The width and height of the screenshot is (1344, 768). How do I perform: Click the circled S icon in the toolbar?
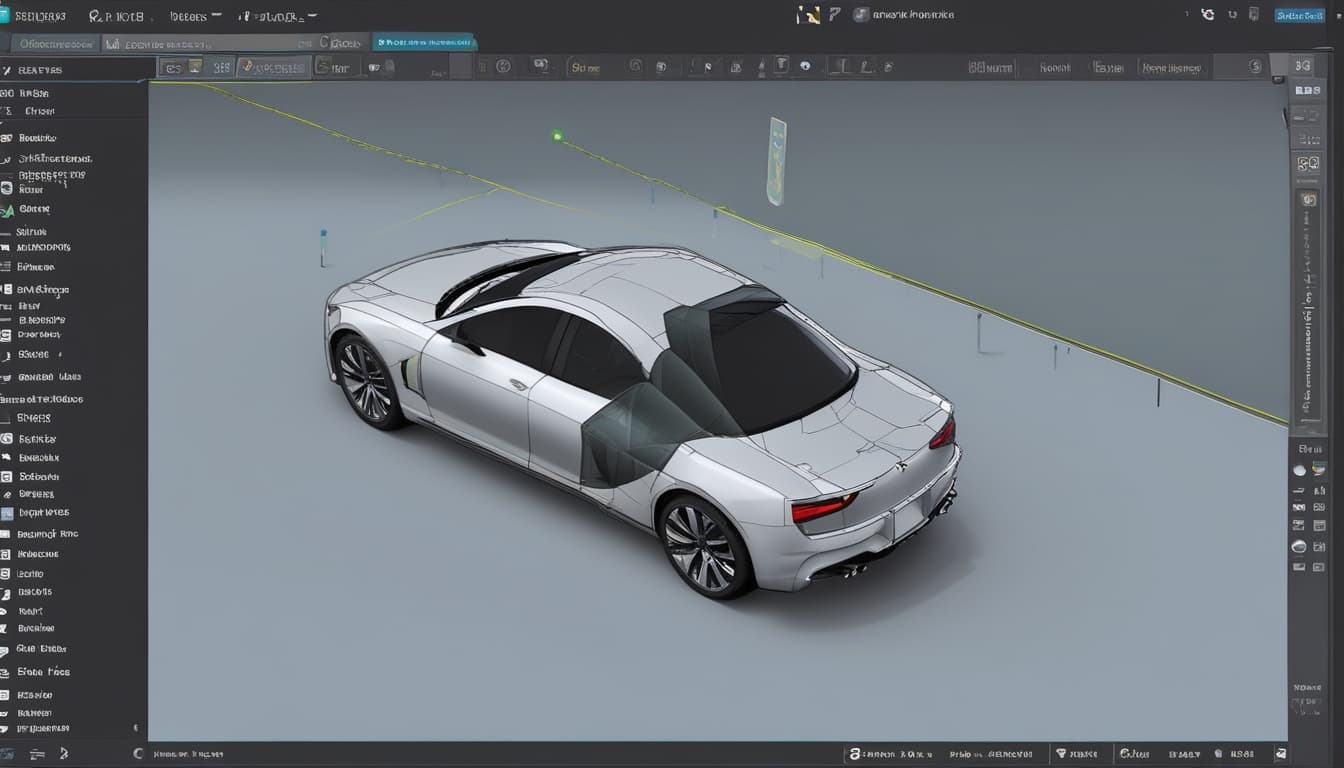click(x=1256, y=67)
